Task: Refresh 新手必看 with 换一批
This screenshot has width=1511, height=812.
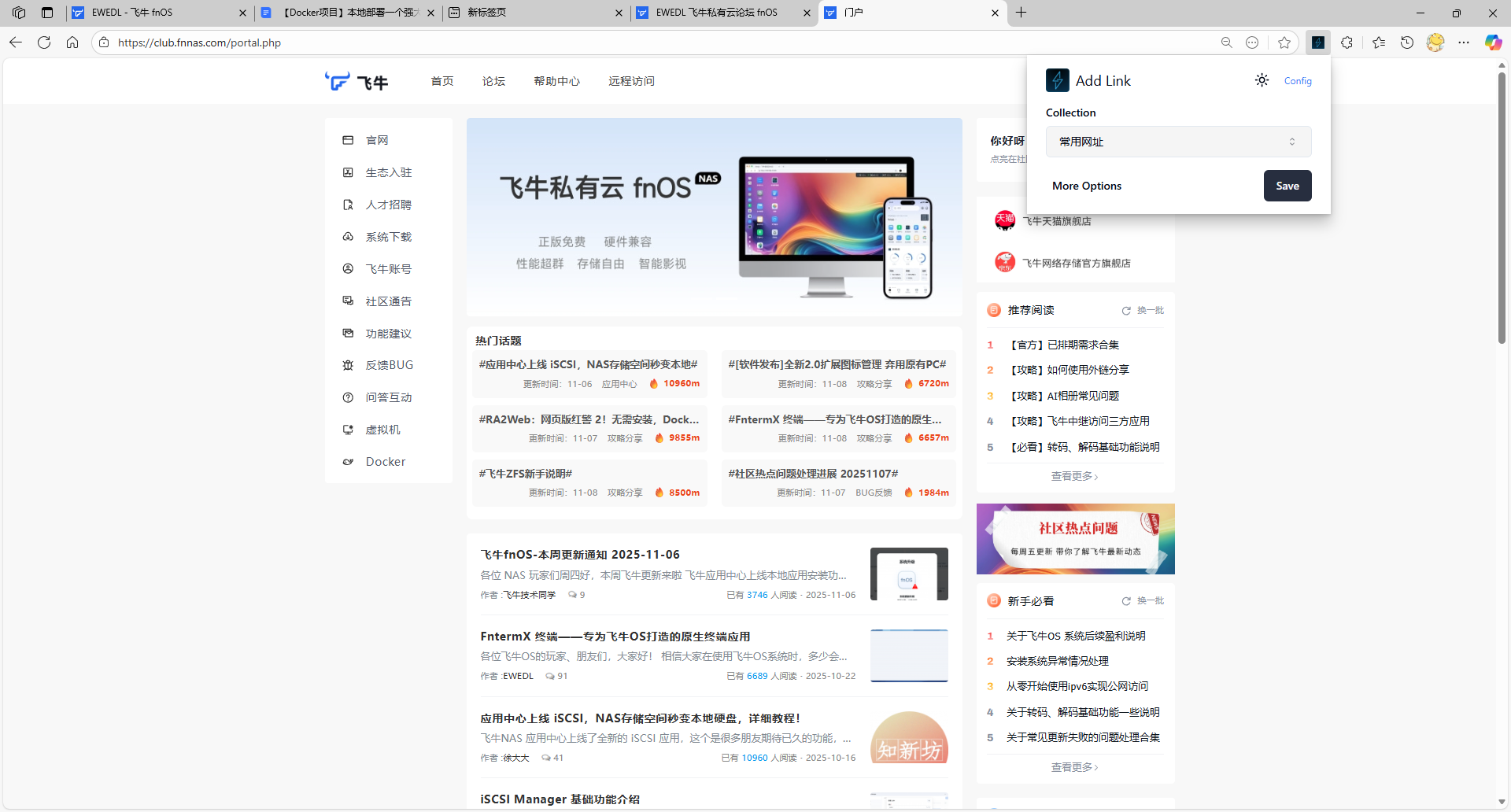Action: click(x=1143, y=600)
